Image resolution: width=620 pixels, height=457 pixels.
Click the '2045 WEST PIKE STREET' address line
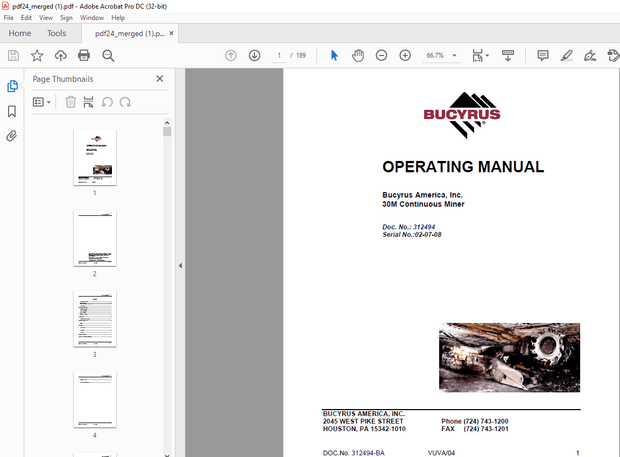[x=363, y=421]
